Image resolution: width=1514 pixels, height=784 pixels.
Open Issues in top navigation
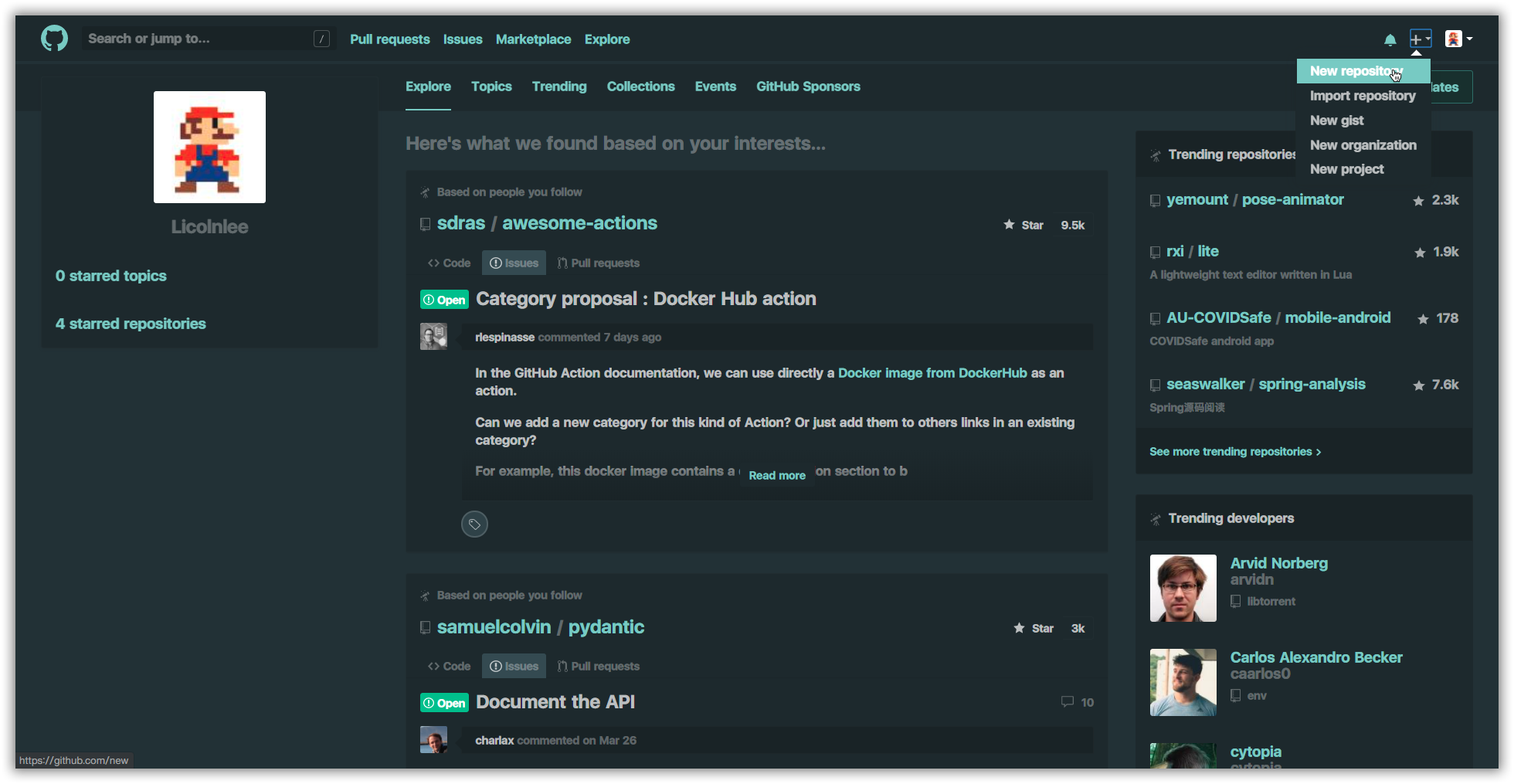click(462, 39)
